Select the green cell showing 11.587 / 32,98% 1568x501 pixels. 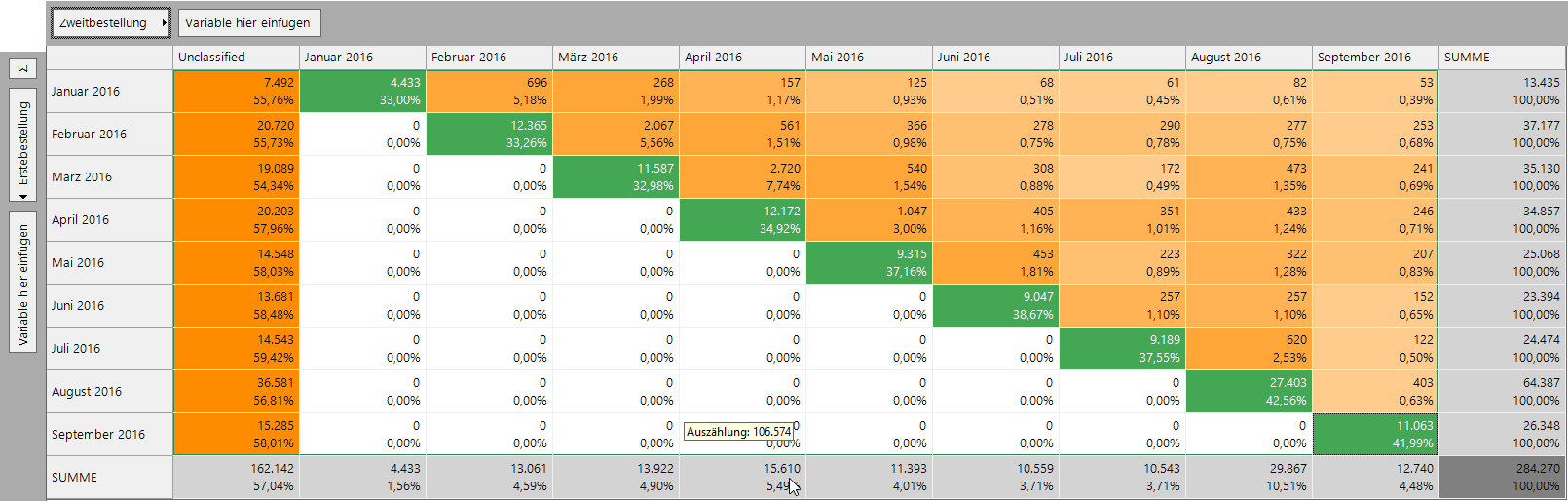coord(616,176)
